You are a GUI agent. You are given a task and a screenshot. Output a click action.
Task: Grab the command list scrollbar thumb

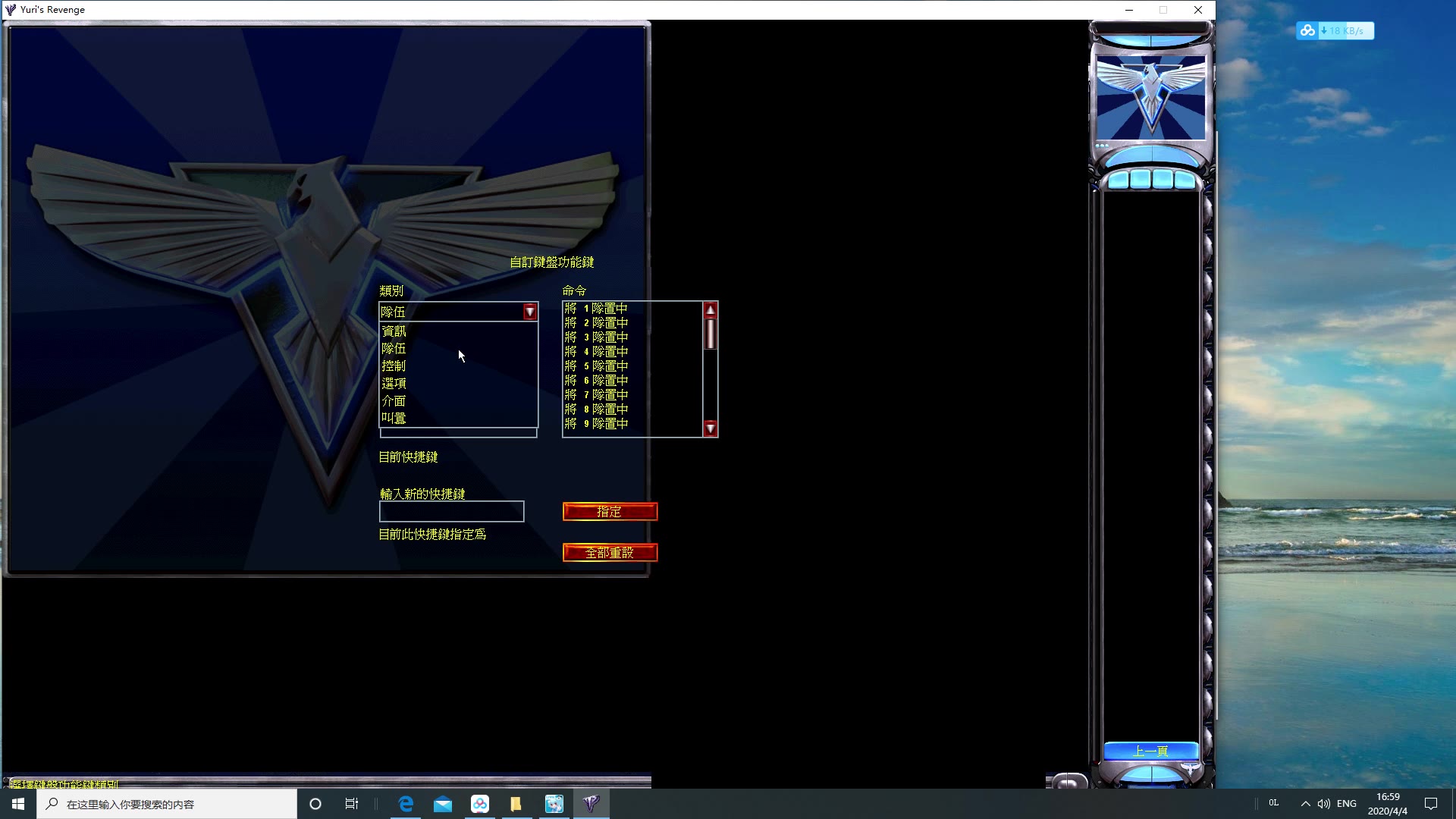pyautogui.click(x=711, y=334)
